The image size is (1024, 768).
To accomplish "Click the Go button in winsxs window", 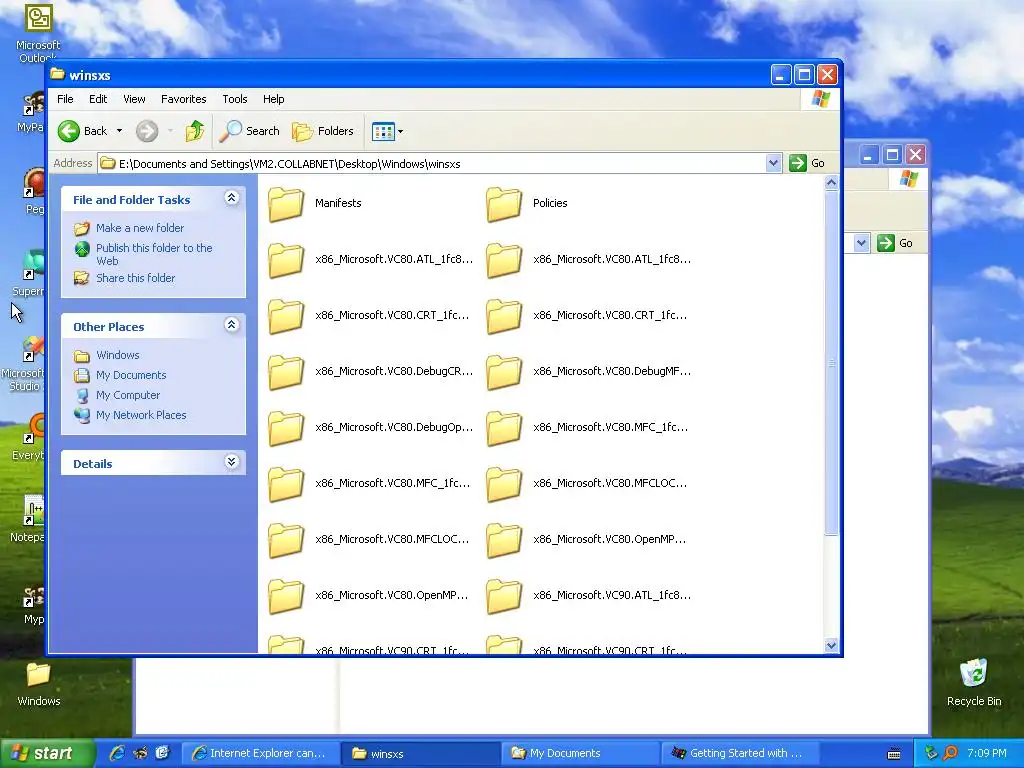I will point(807,163).
